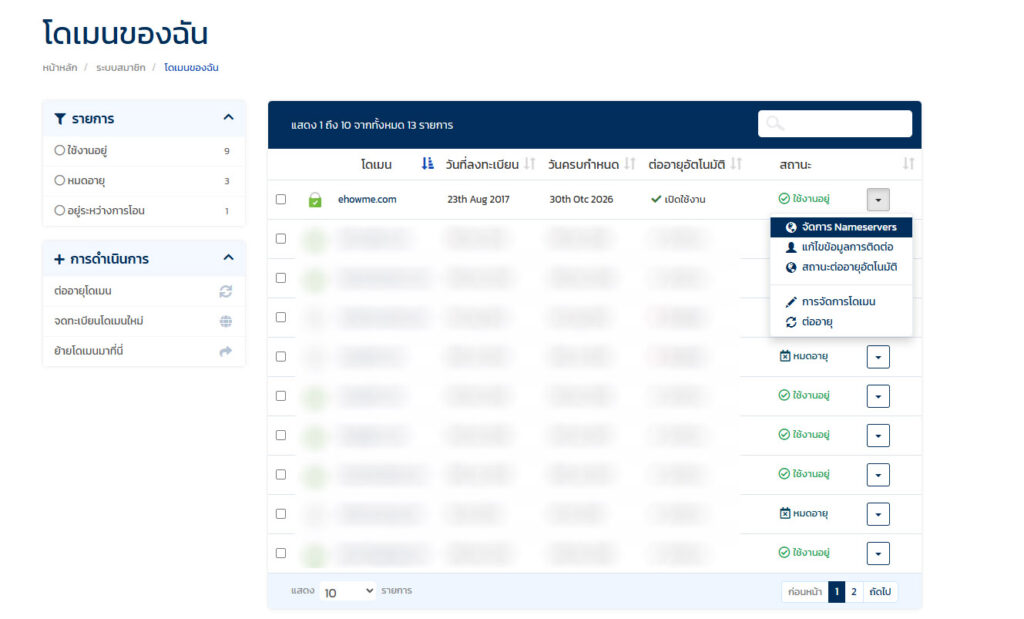The width and height of the screenshot is (1024, 619).
Task: Click the globe icon of จัดการ Nameservers
Action: [x=791, y=227]
